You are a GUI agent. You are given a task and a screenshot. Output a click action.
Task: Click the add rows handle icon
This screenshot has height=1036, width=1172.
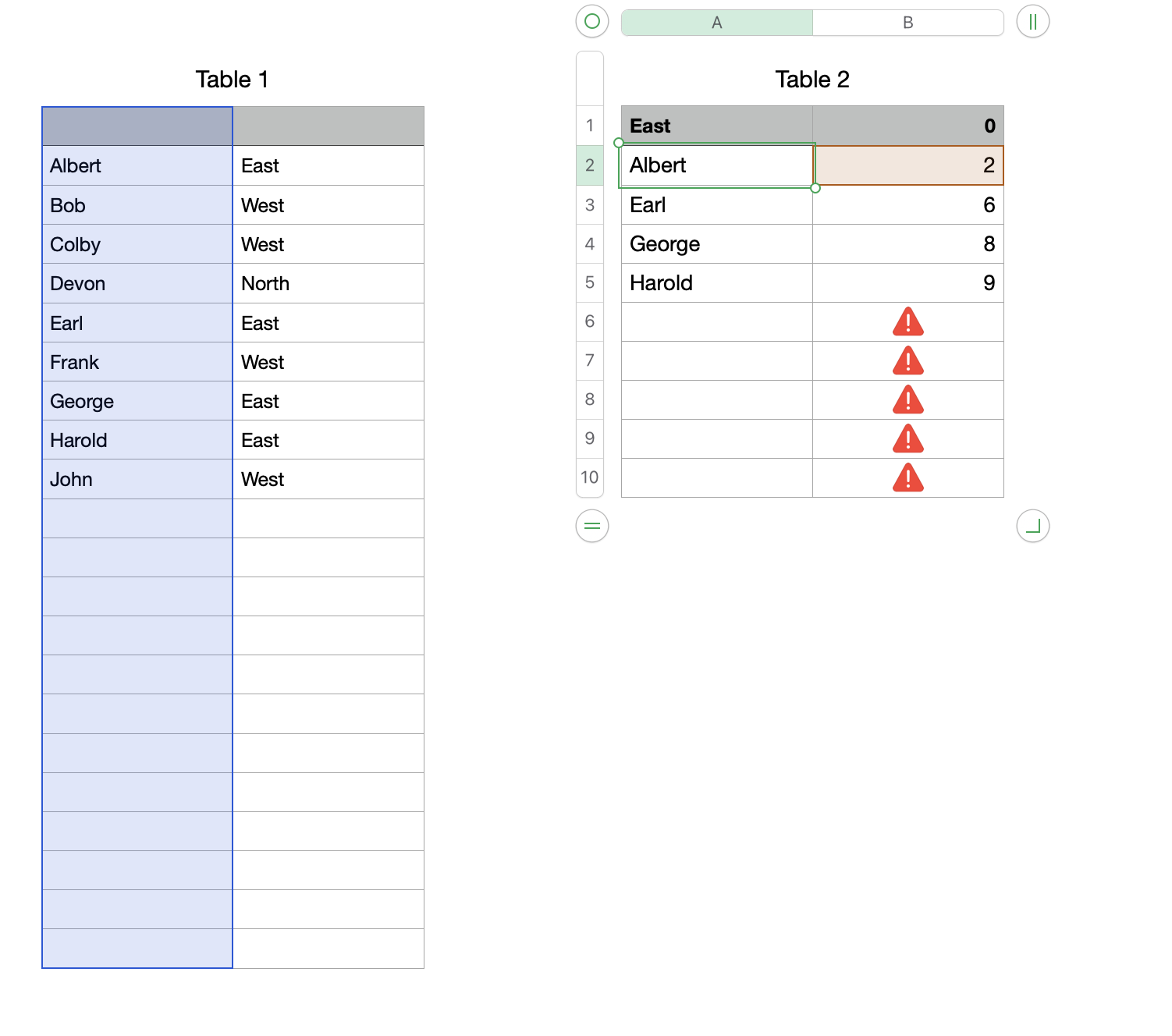(592, 526)
